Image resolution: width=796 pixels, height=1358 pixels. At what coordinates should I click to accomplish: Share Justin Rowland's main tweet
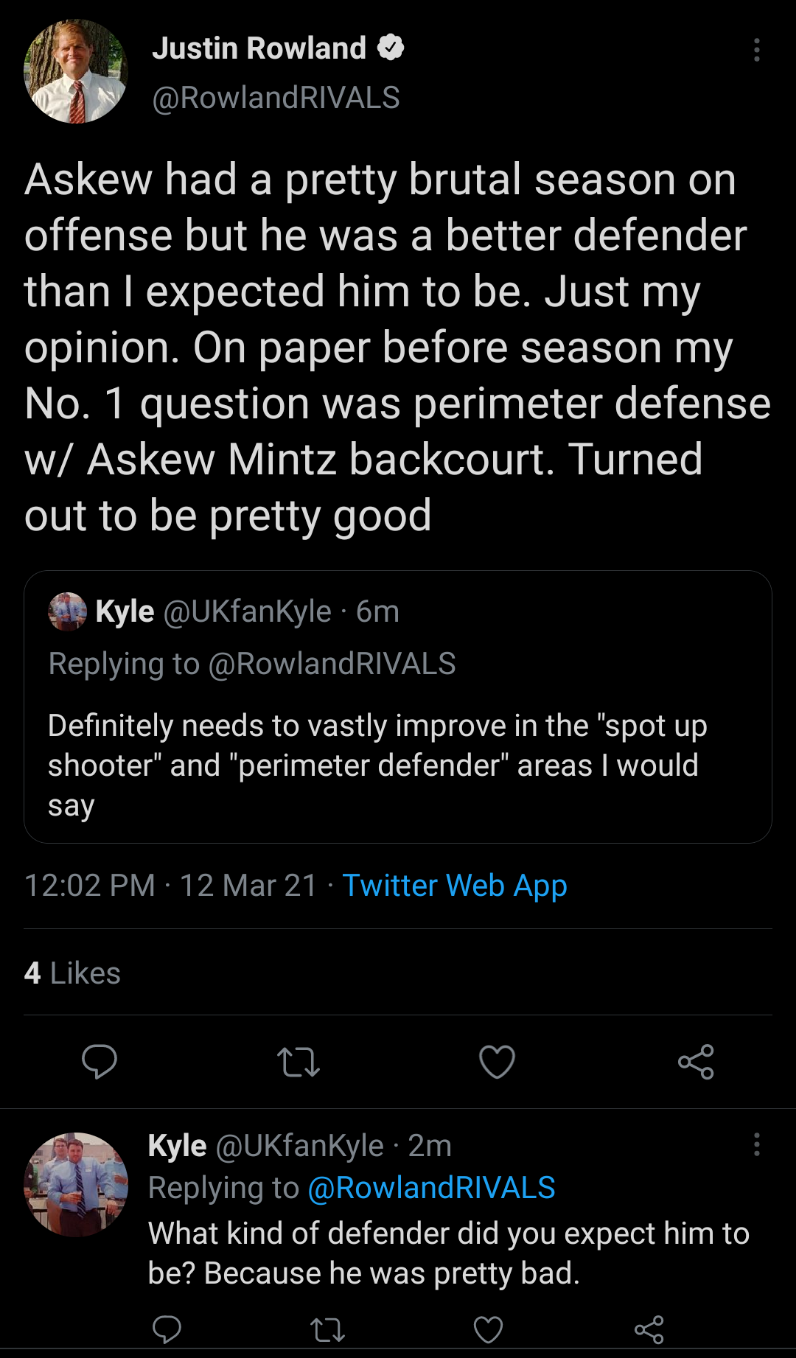click(696, 1062)
